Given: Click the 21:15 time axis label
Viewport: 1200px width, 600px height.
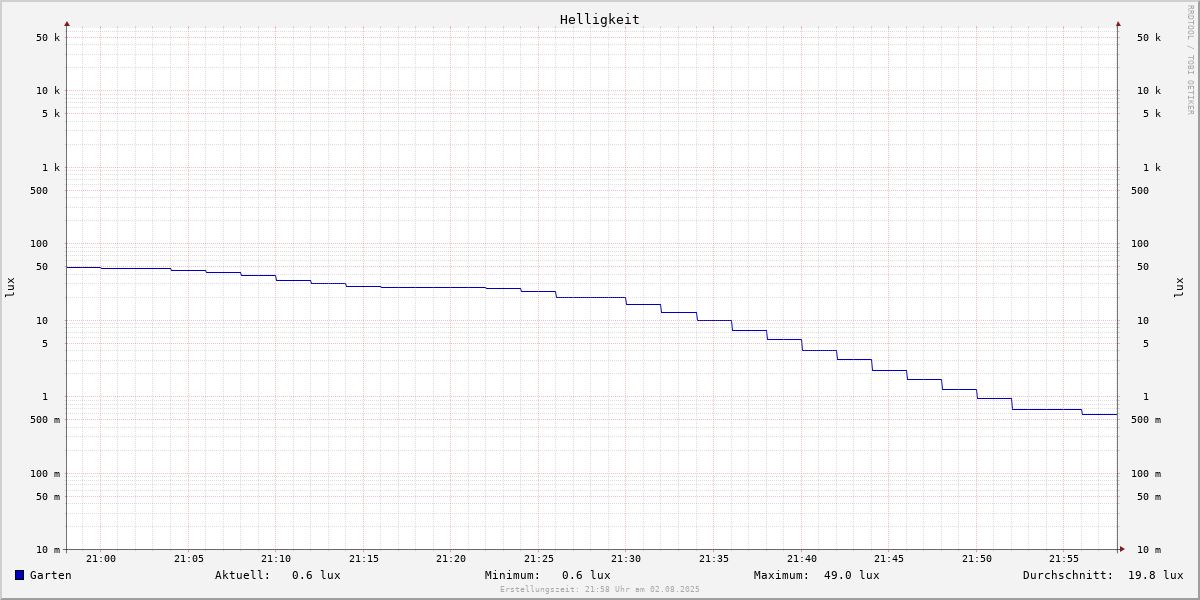Looking at the screenshot, I should (364, 559).
